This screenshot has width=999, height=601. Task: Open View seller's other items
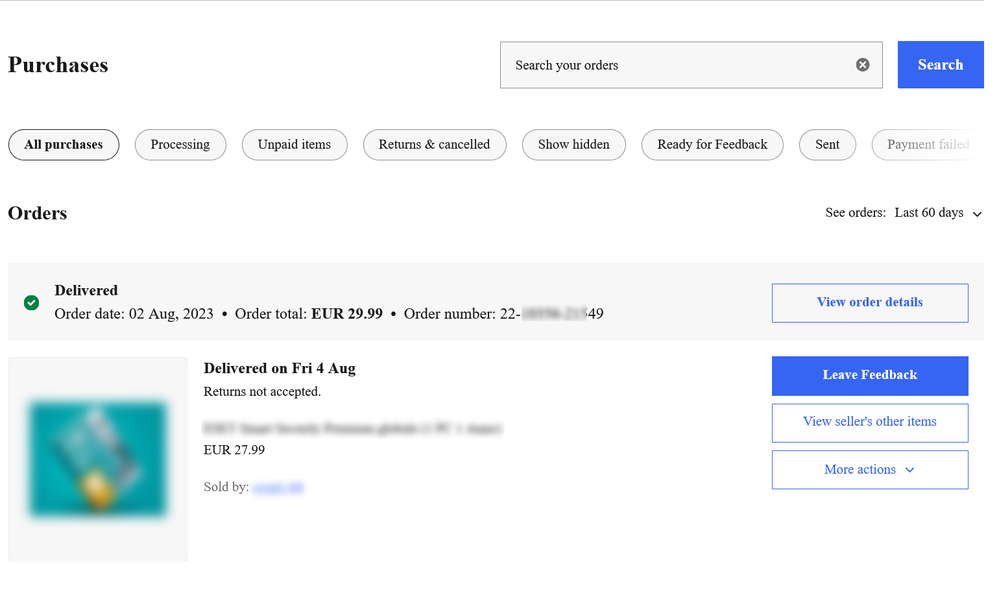coord(869,423)
